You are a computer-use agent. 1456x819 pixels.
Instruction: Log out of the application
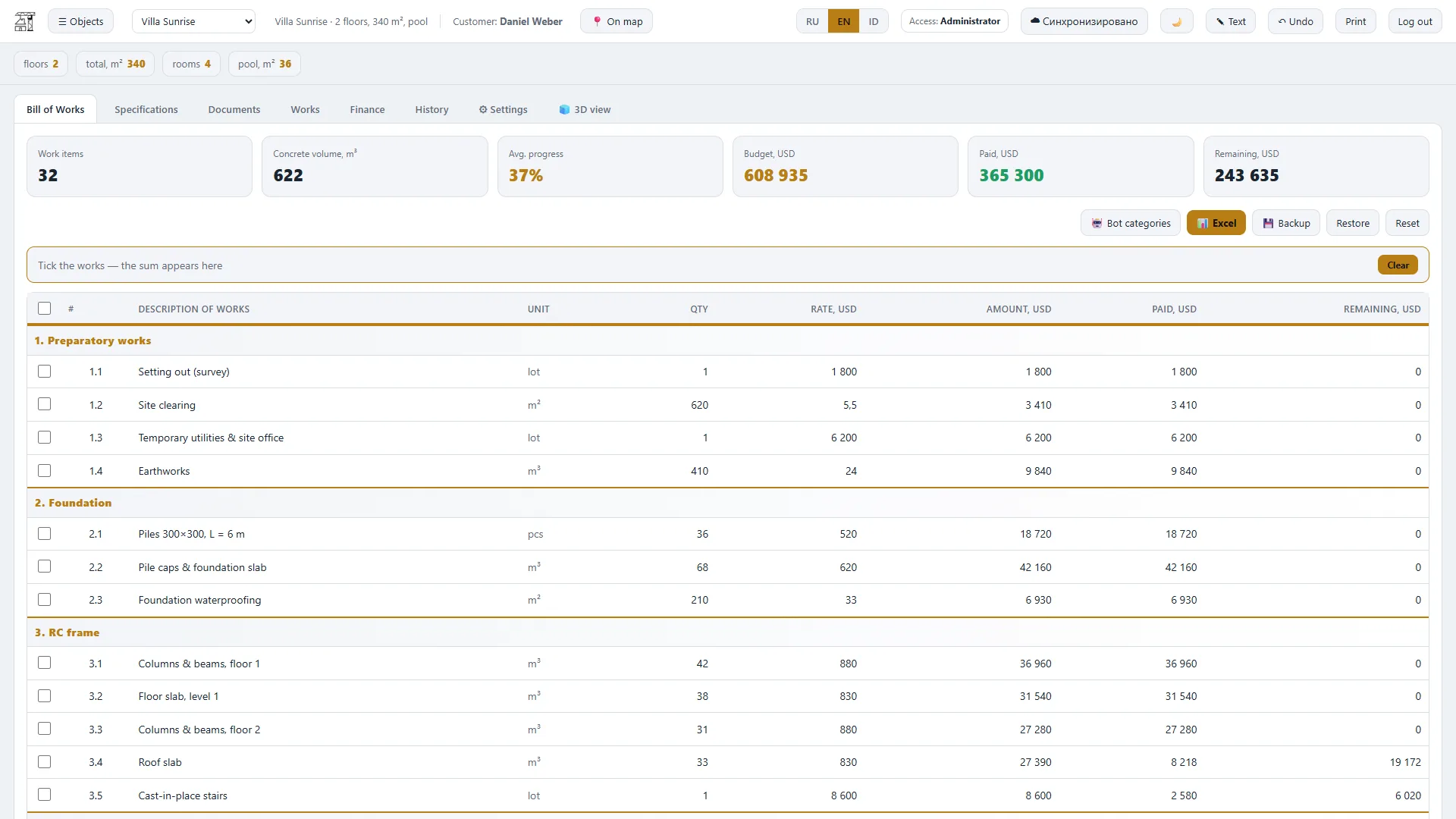pos(1414,21)
